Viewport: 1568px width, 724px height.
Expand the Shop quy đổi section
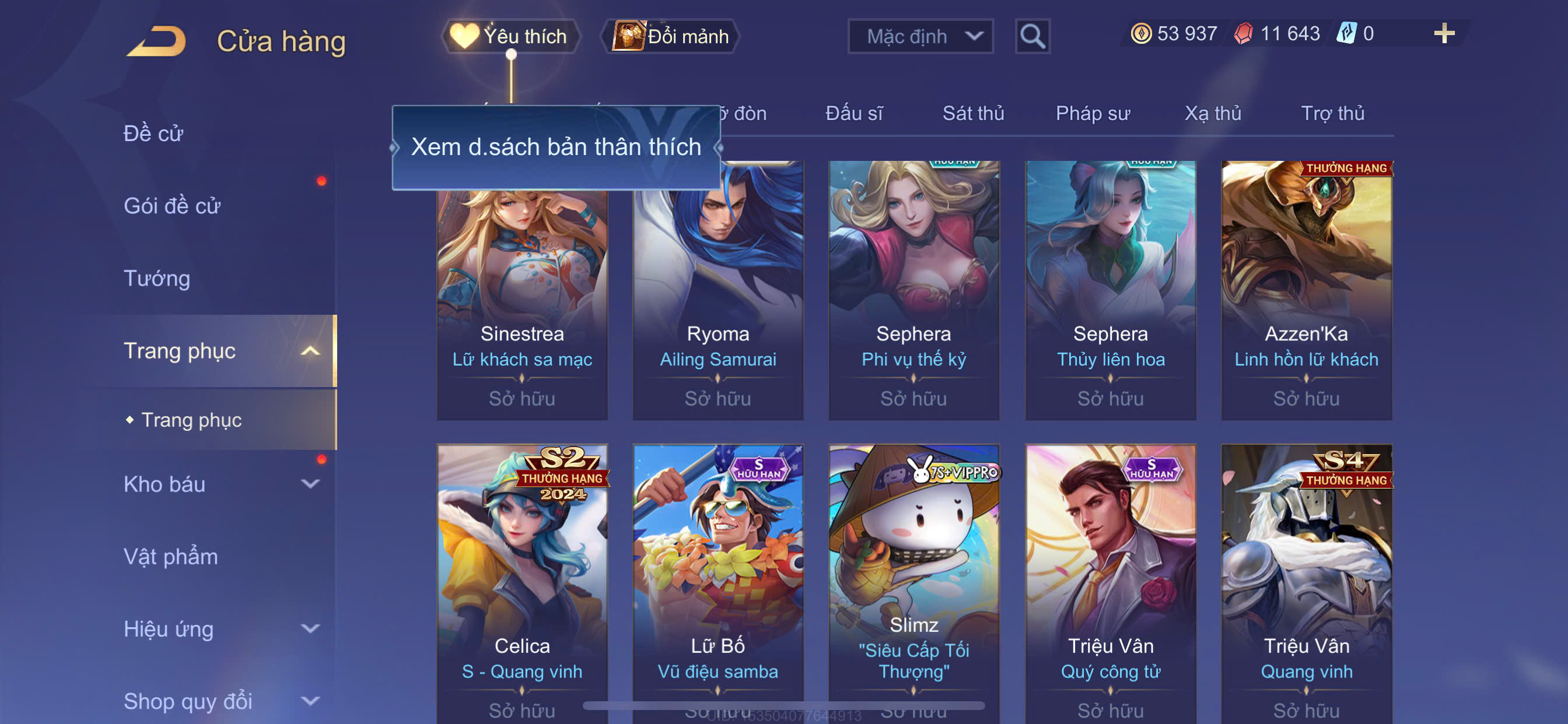310,701
